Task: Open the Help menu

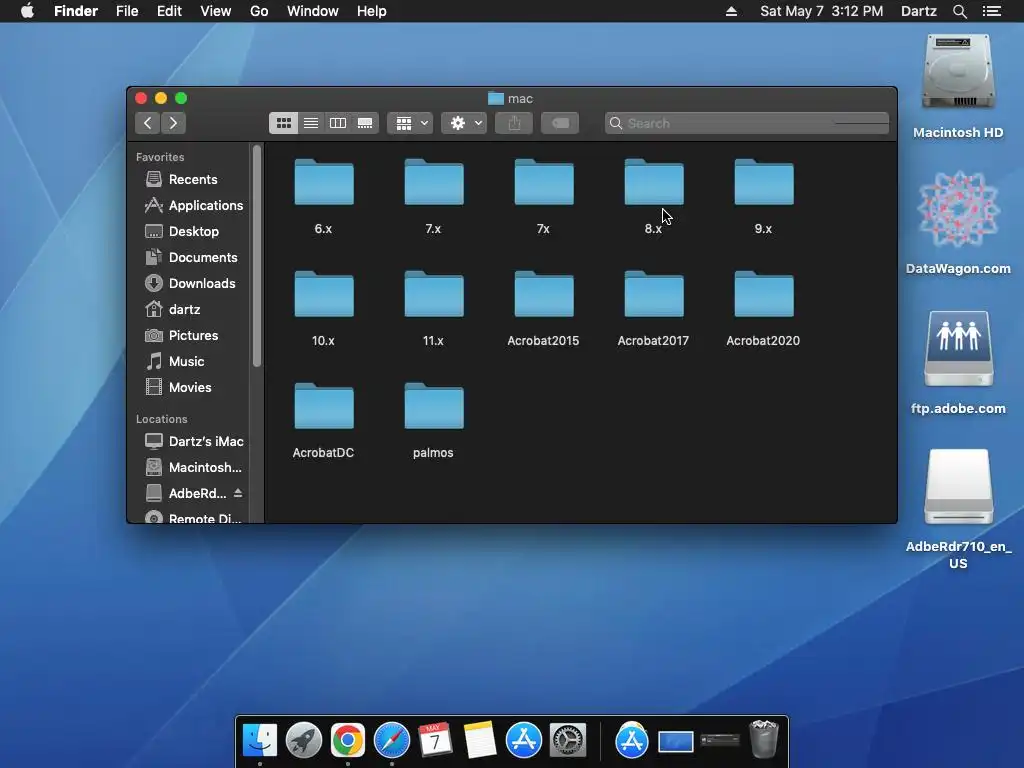Action: (x=372, y=11)
